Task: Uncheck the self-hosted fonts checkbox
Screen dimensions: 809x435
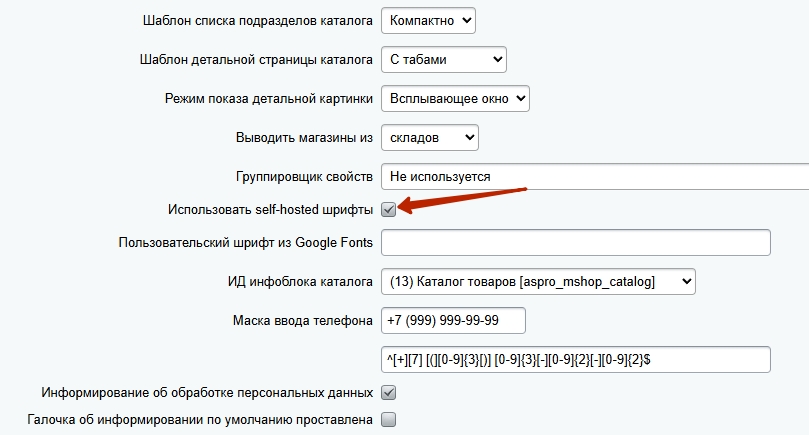Action: 389,210
